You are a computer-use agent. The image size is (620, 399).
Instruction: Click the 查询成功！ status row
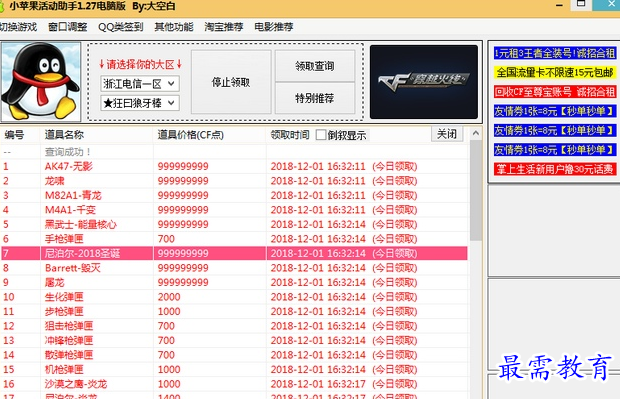[234, 152]
